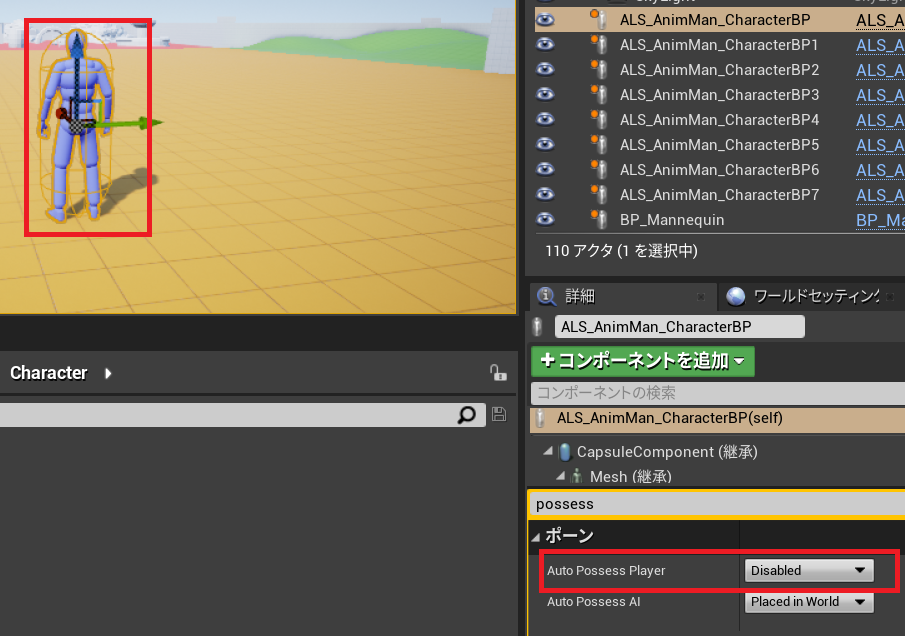Image resolution: width=905 pixels, height=636 pixels.
Task: Click the magnifier search icon in Character panel
Action: [x=466, y=414]
